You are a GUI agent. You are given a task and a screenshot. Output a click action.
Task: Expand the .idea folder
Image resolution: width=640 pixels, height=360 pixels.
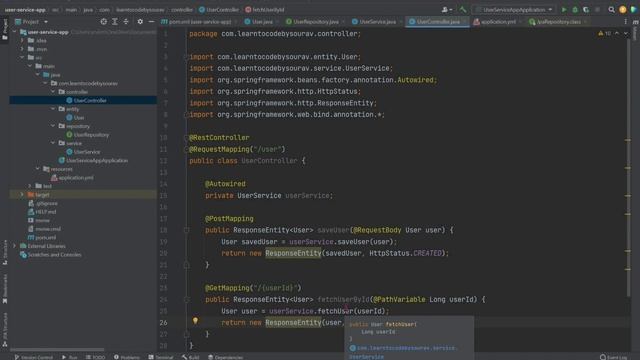[22, 40]
